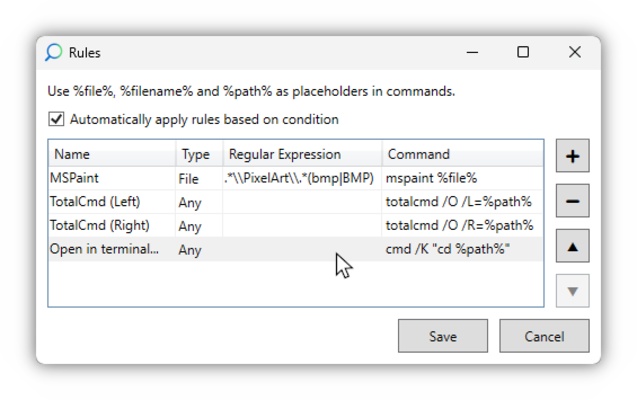
Task: Click the empty regex cell of TotalCmd (Left)
Action: tap(302, 202)
